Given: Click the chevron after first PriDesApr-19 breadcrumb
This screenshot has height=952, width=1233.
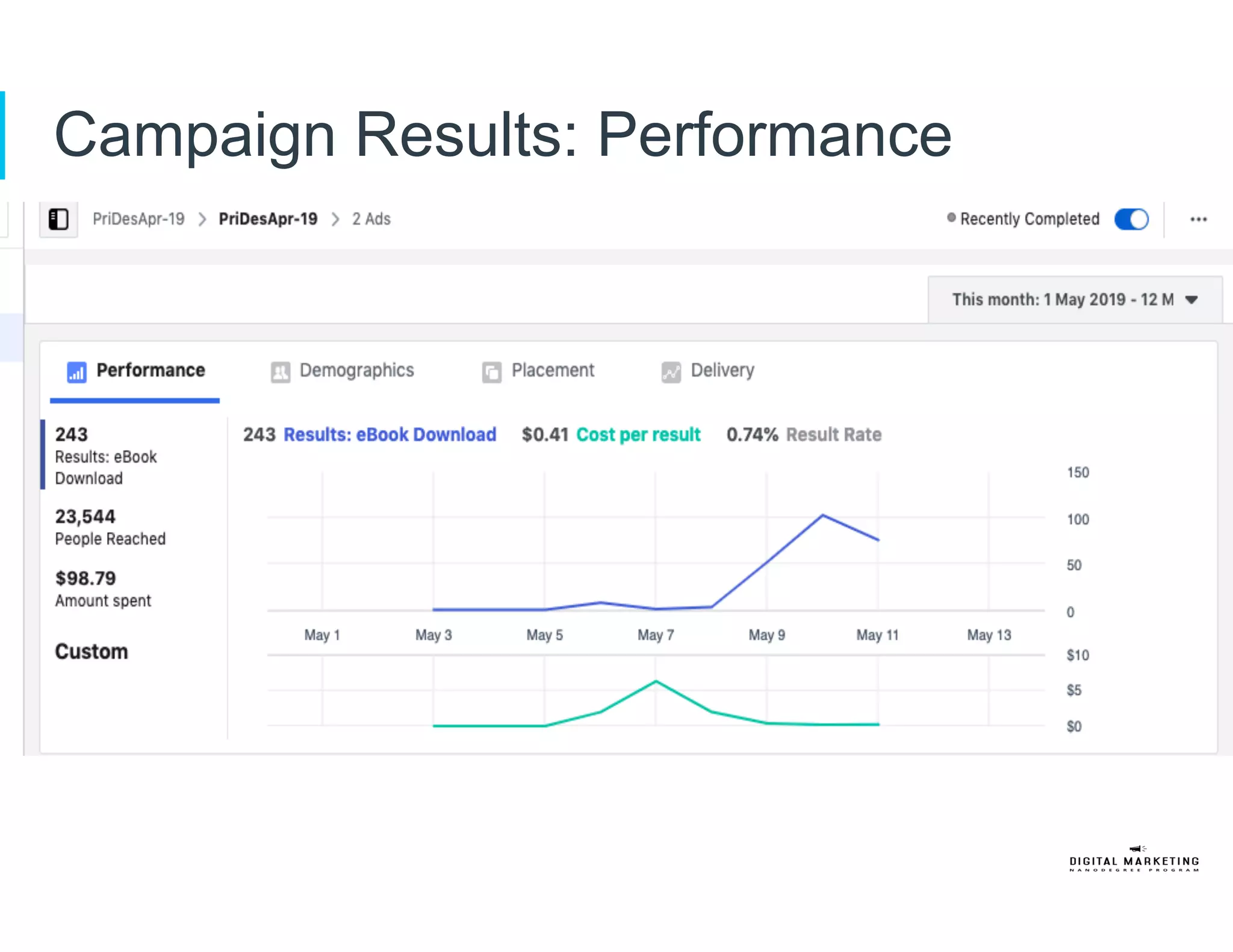Looking at the screenshot, I should [x=202, y=219].
